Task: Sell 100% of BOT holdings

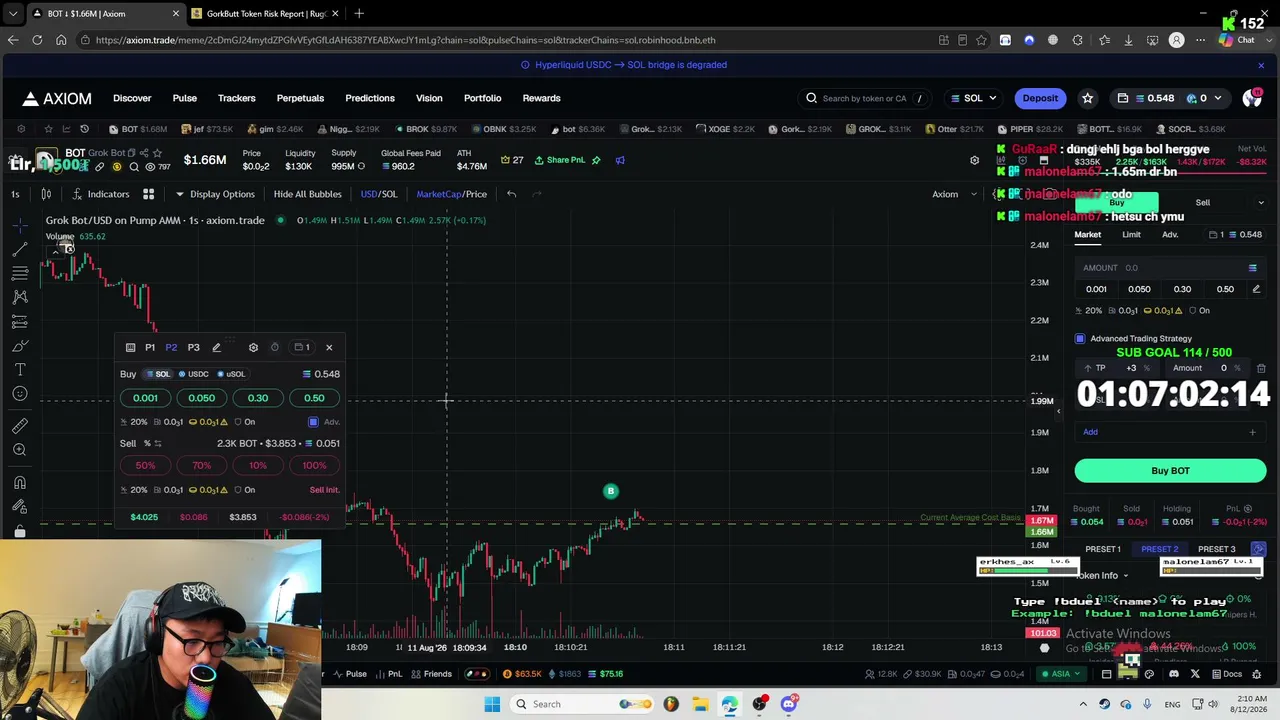Action: 314,465
